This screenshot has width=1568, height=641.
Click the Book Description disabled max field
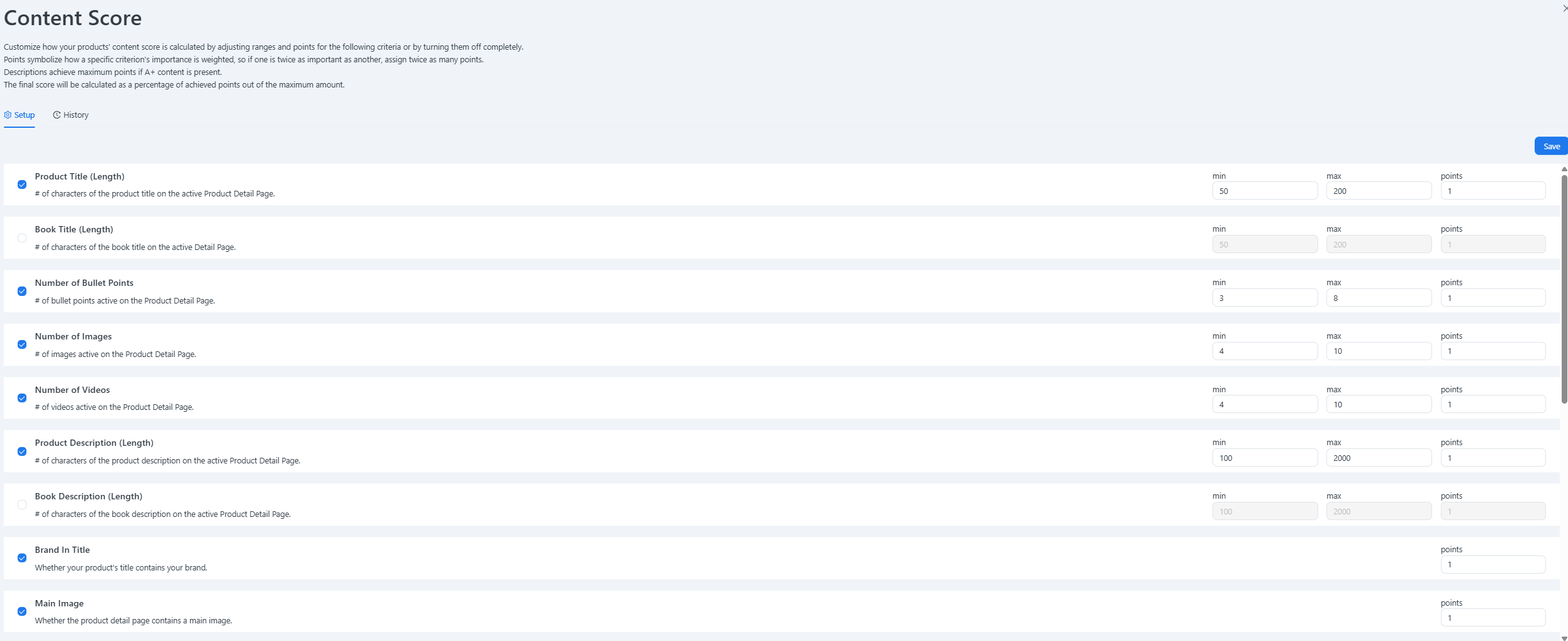point(1379,511)
